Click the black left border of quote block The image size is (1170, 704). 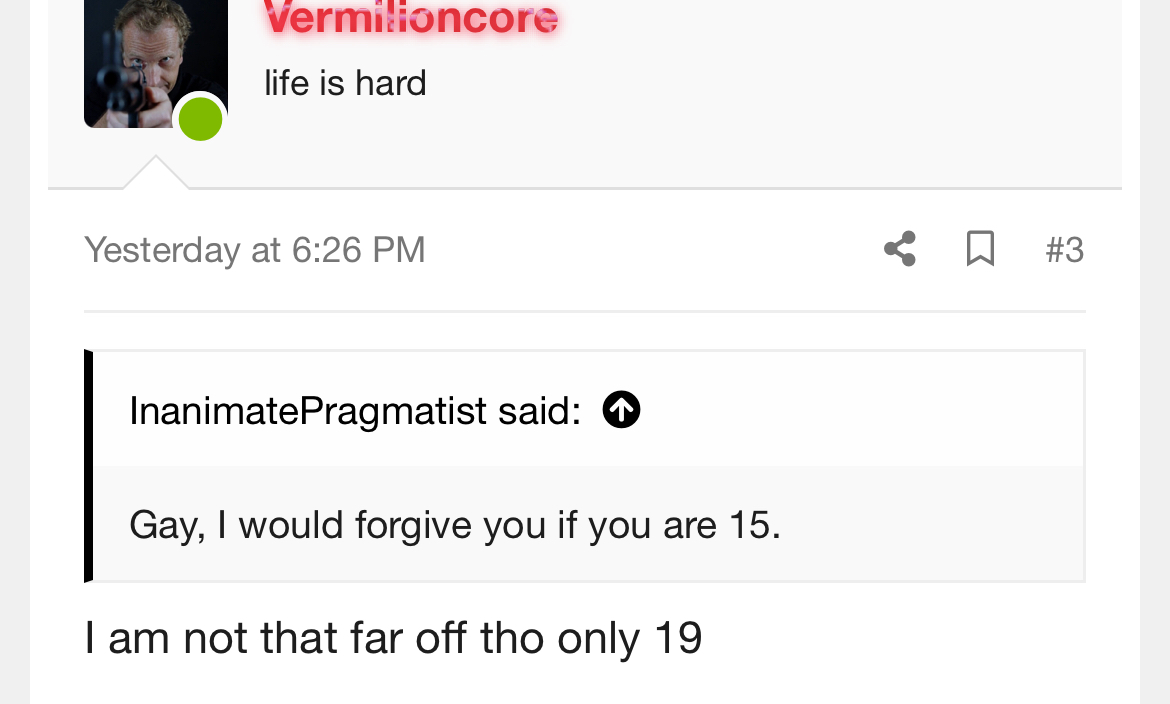coord(89,466)
